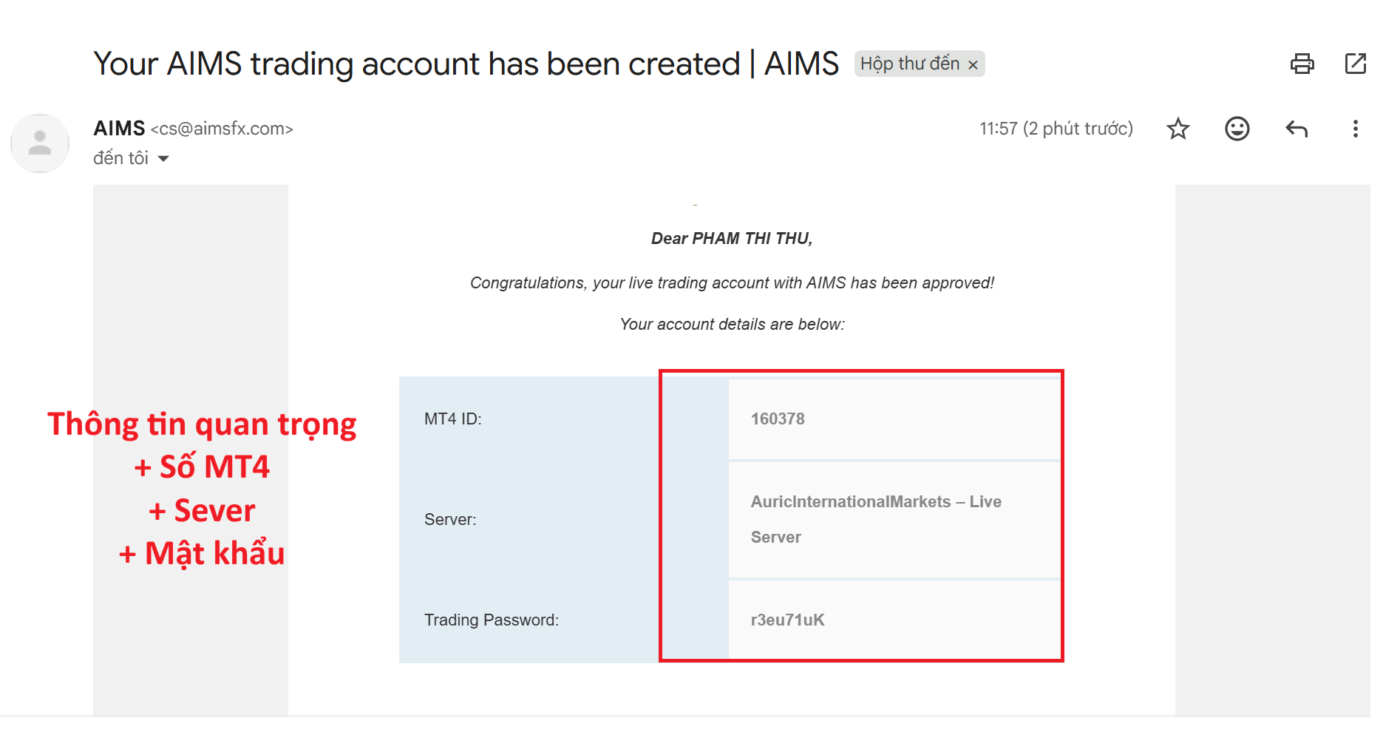
Task: Click the "Trading Password:" label cell
Action: click(x=491, y=620)
